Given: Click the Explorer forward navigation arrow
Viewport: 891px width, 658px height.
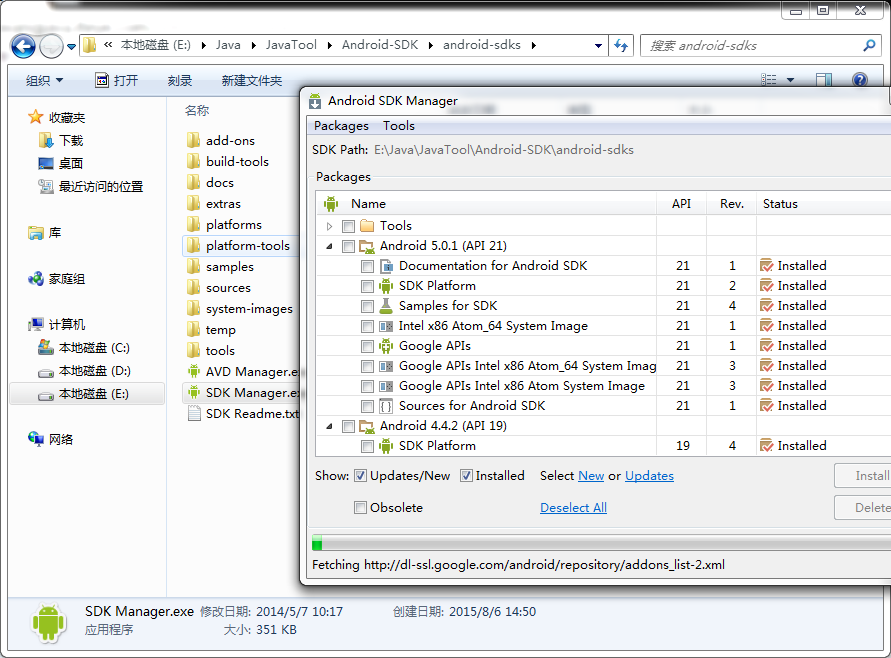Looking at the screenshot, I should 51,46.
